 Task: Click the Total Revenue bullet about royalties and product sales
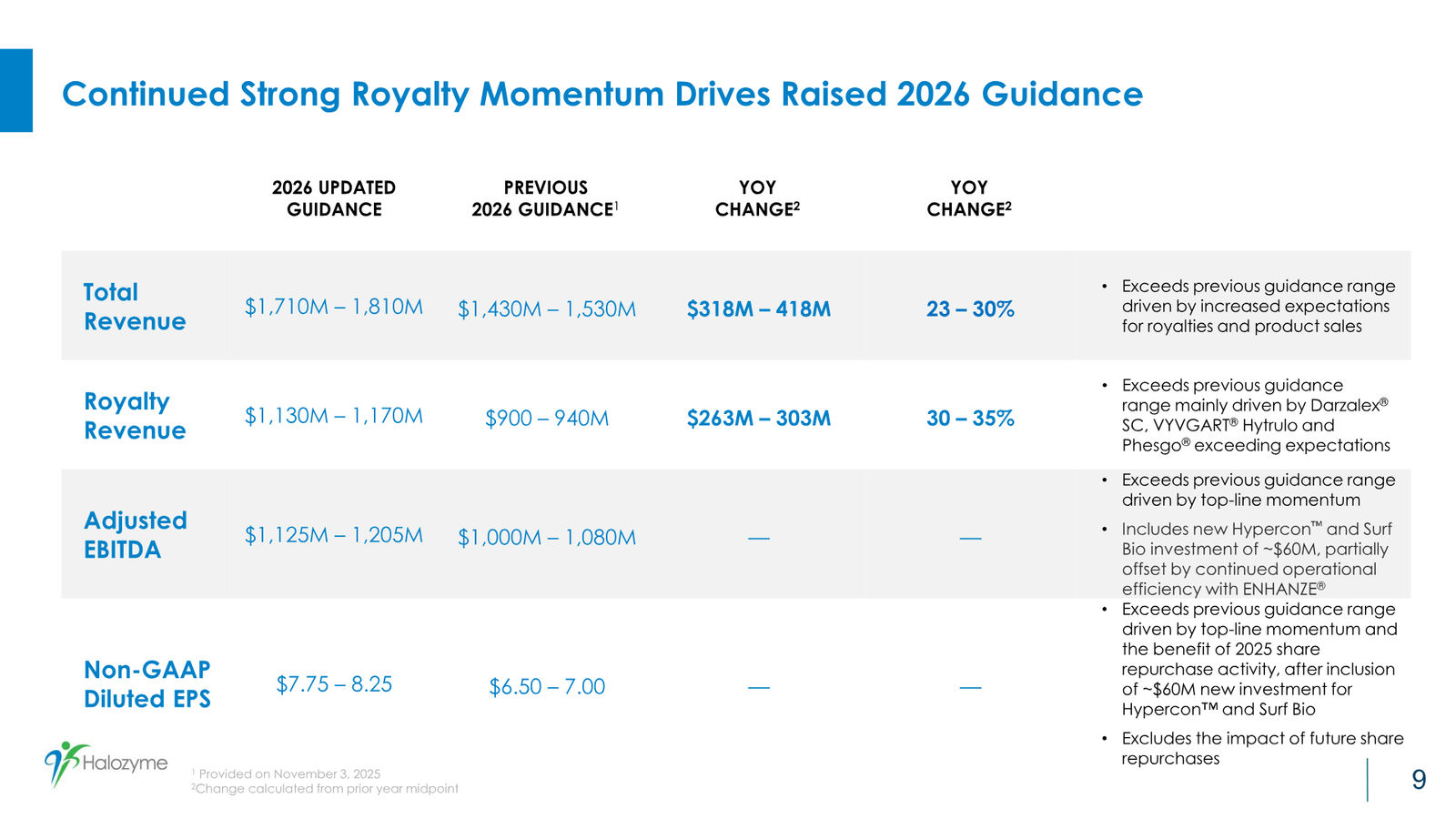(x=1249, y=307)
